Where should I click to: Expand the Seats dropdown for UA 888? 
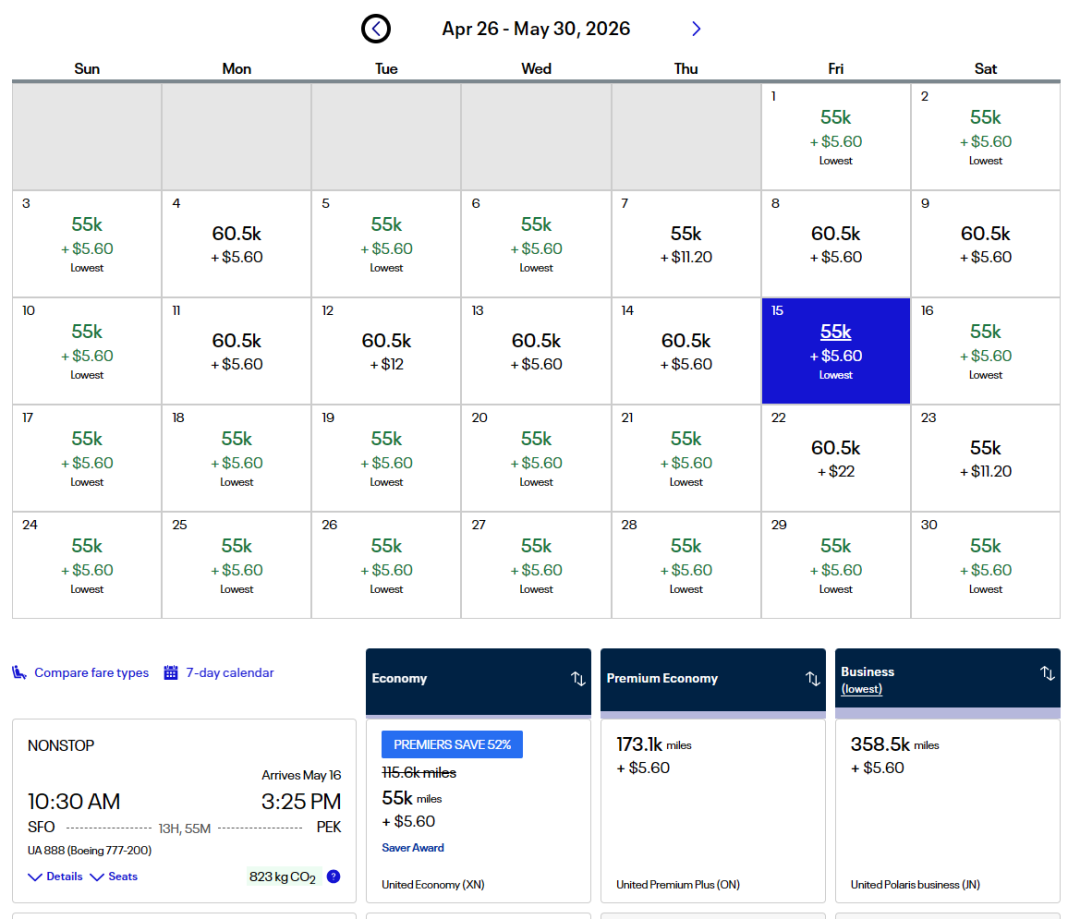(114, 877)
